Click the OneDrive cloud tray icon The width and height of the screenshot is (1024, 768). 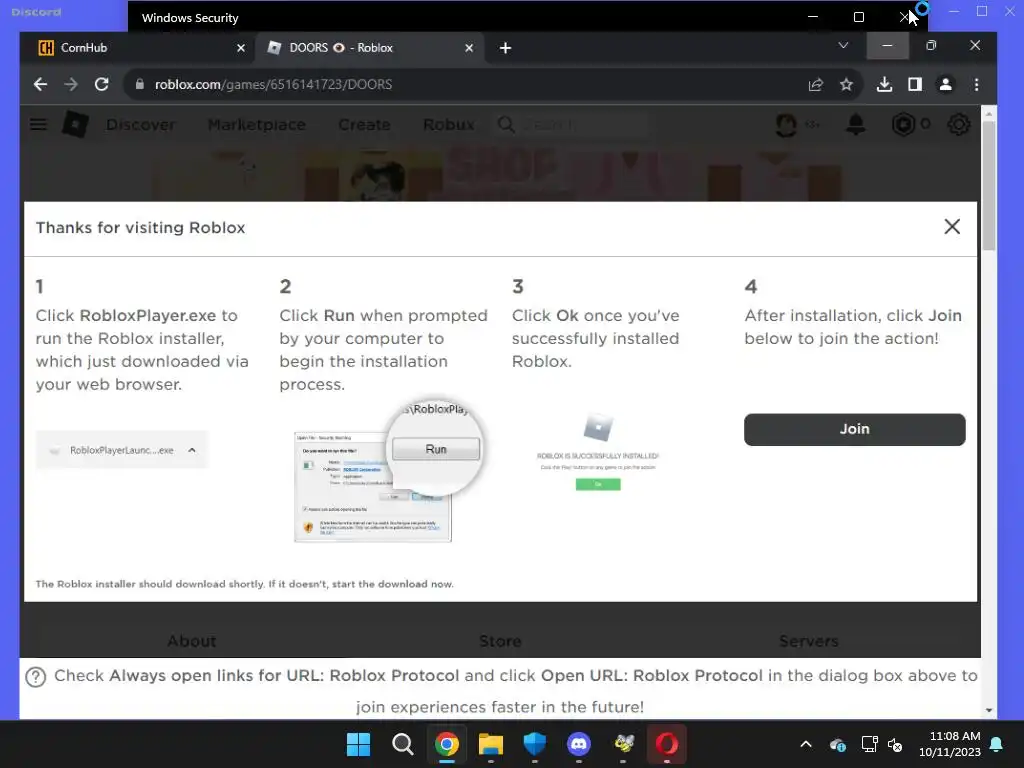(838, 744)
